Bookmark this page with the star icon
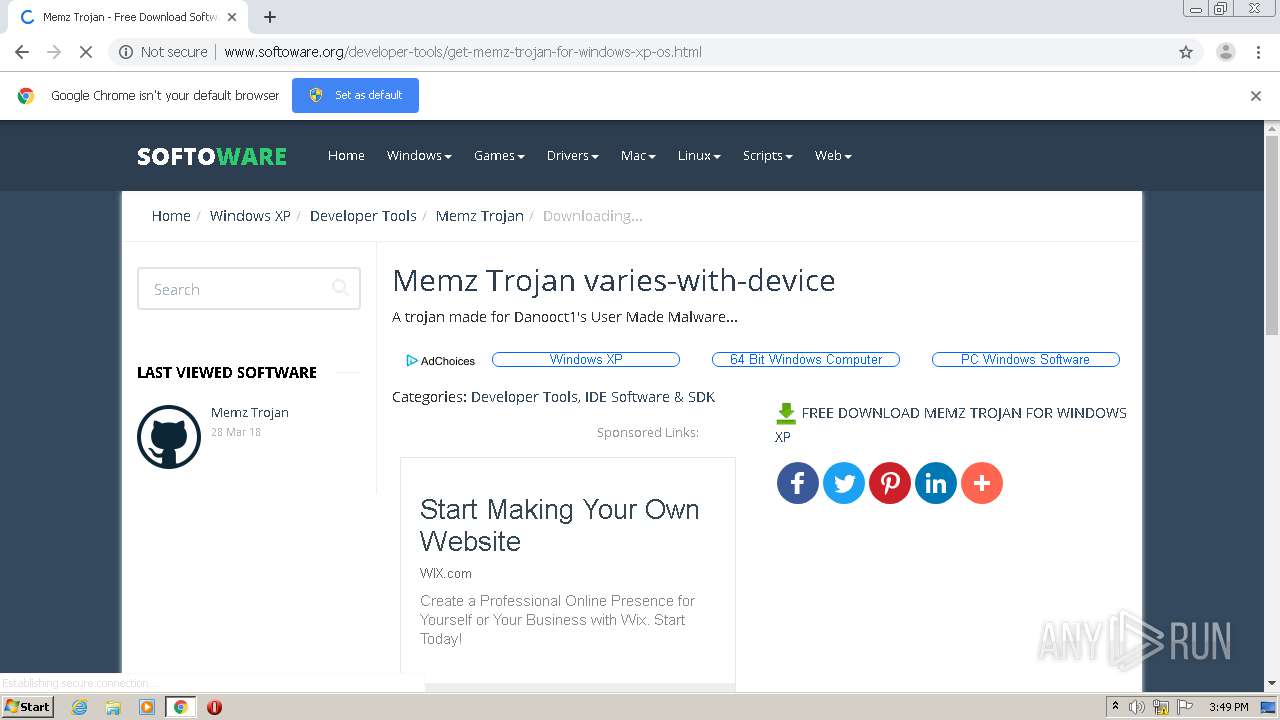Viewport: 1280px width, 720px height. tap(1186, 52)
